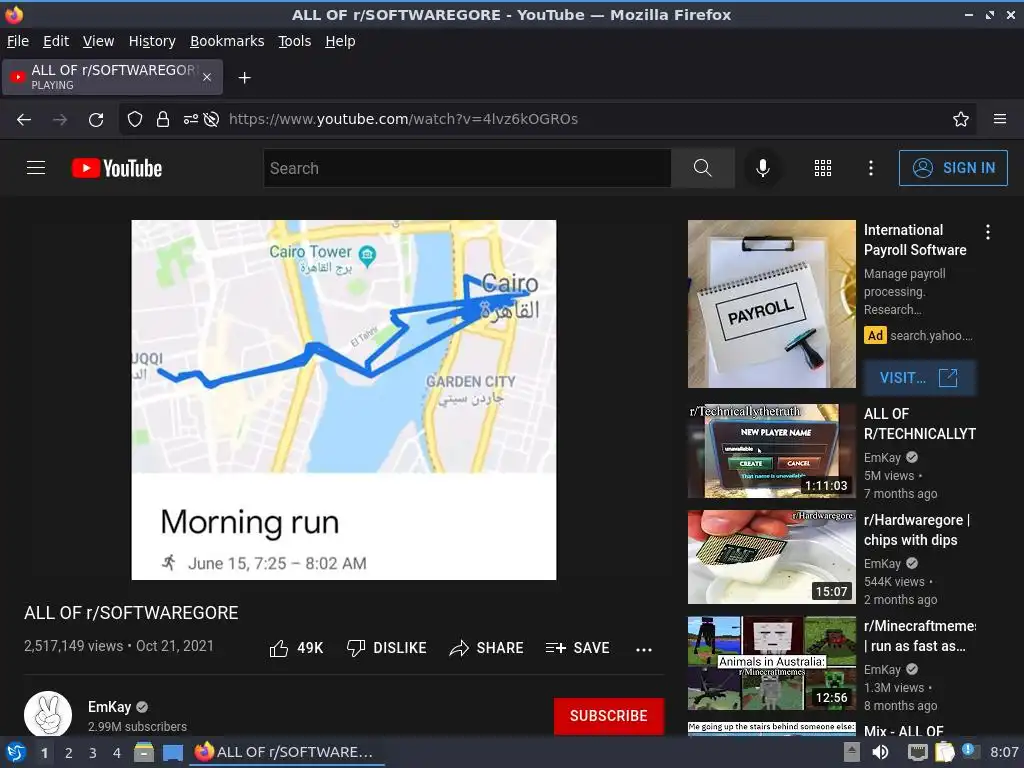Focus the YouTube search field
This screenshot has width=1024, height=768.
click(x=467, y=168)
